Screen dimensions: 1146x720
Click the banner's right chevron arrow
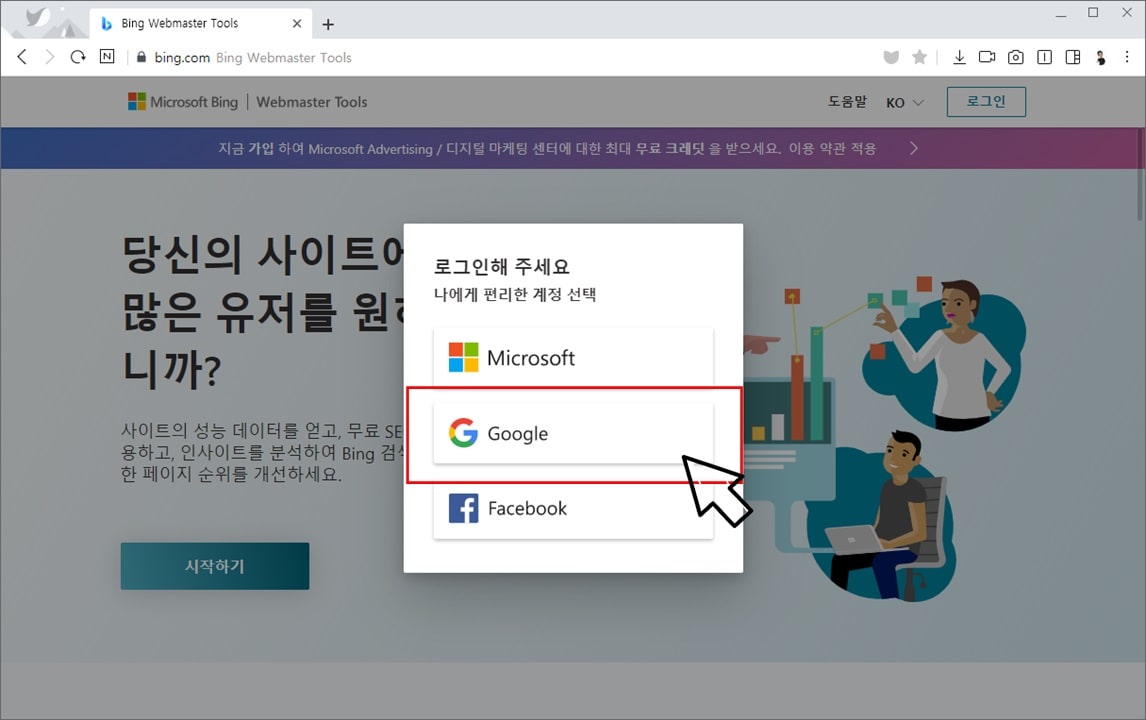[914, 148]
